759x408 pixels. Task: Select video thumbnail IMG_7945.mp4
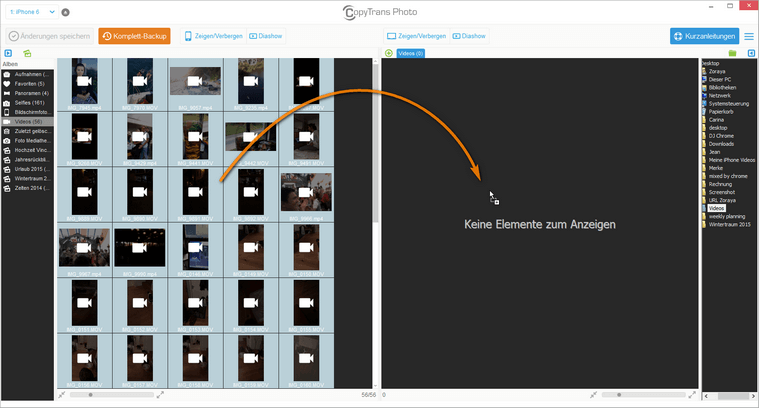point(85,82)
